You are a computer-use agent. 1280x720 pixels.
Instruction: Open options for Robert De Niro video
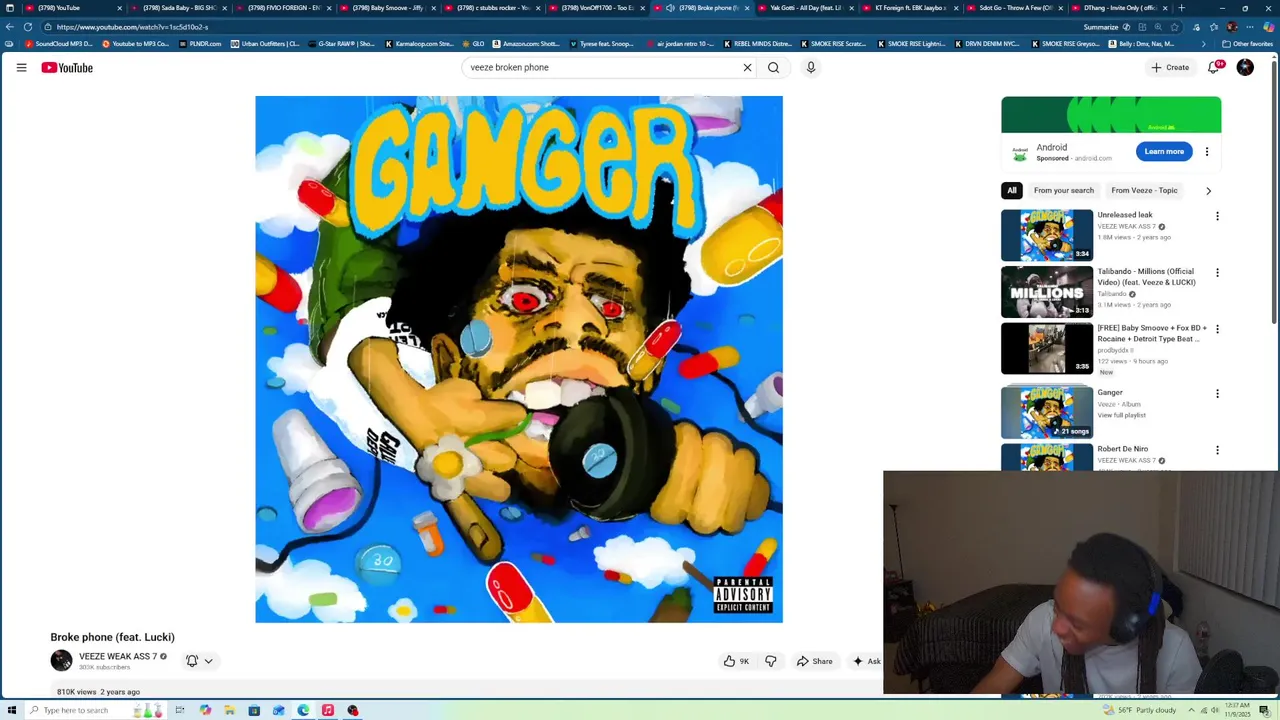pyautogui.click(x=1217, y=450)
